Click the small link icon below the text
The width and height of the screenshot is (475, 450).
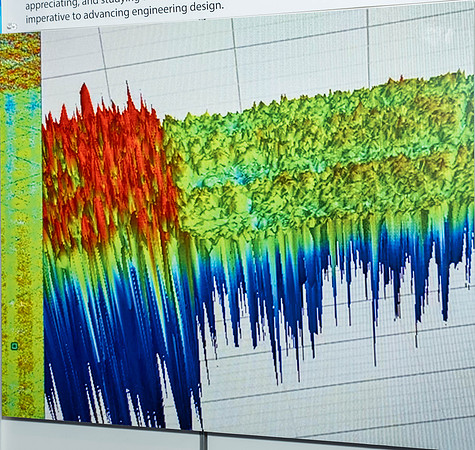11,26
